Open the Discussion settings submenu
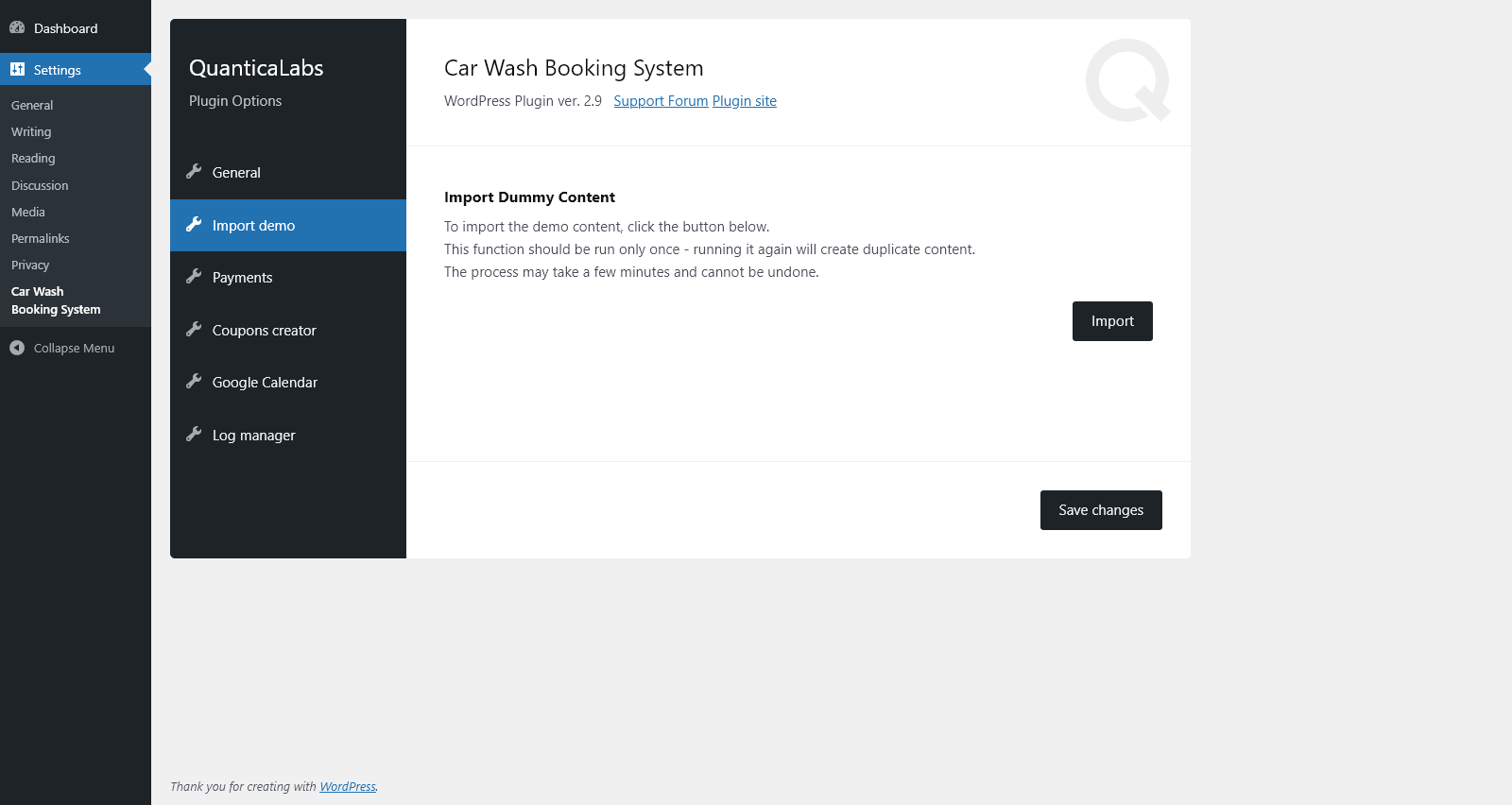This screenshot has height=805, width=1512. [40, 186]
